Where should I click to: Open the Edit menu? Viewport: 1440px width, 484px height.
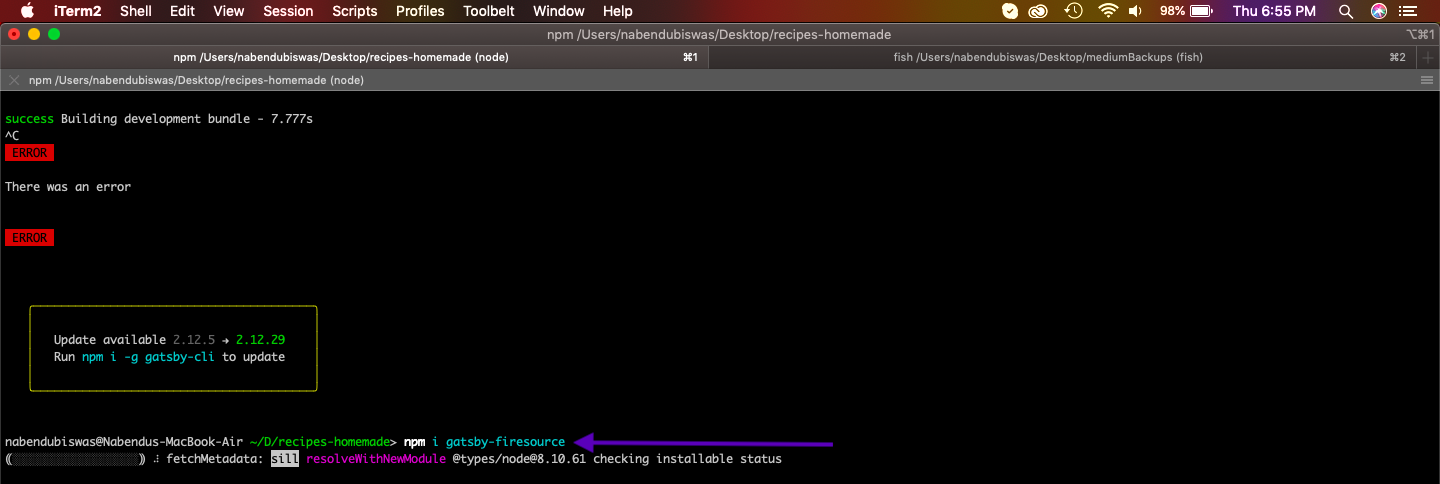pyautogui.click(x=182, y=11)
